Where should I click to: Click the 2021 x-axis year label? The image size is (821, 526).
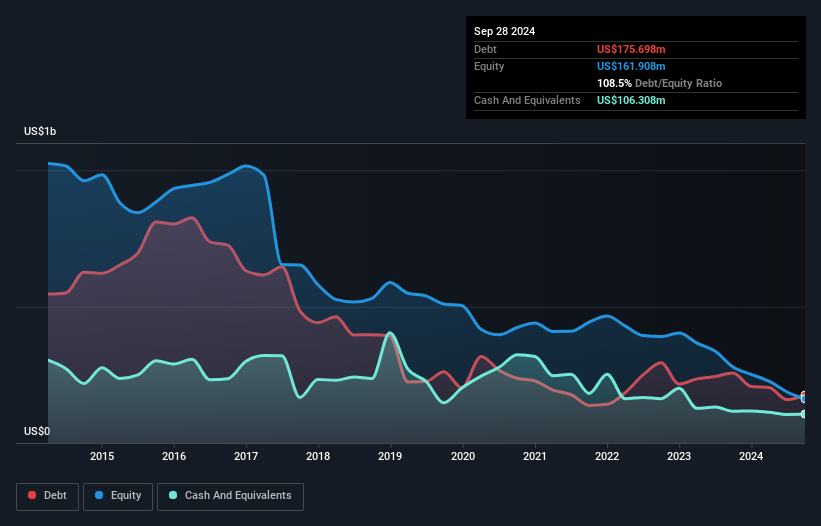point(535,456)
